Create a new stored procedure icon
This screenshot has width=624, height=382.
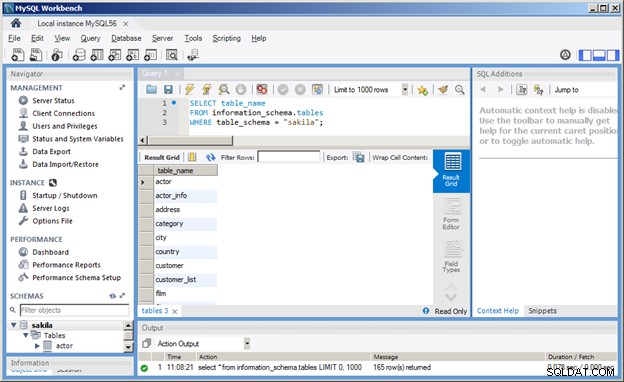click(x=133, y=55)
